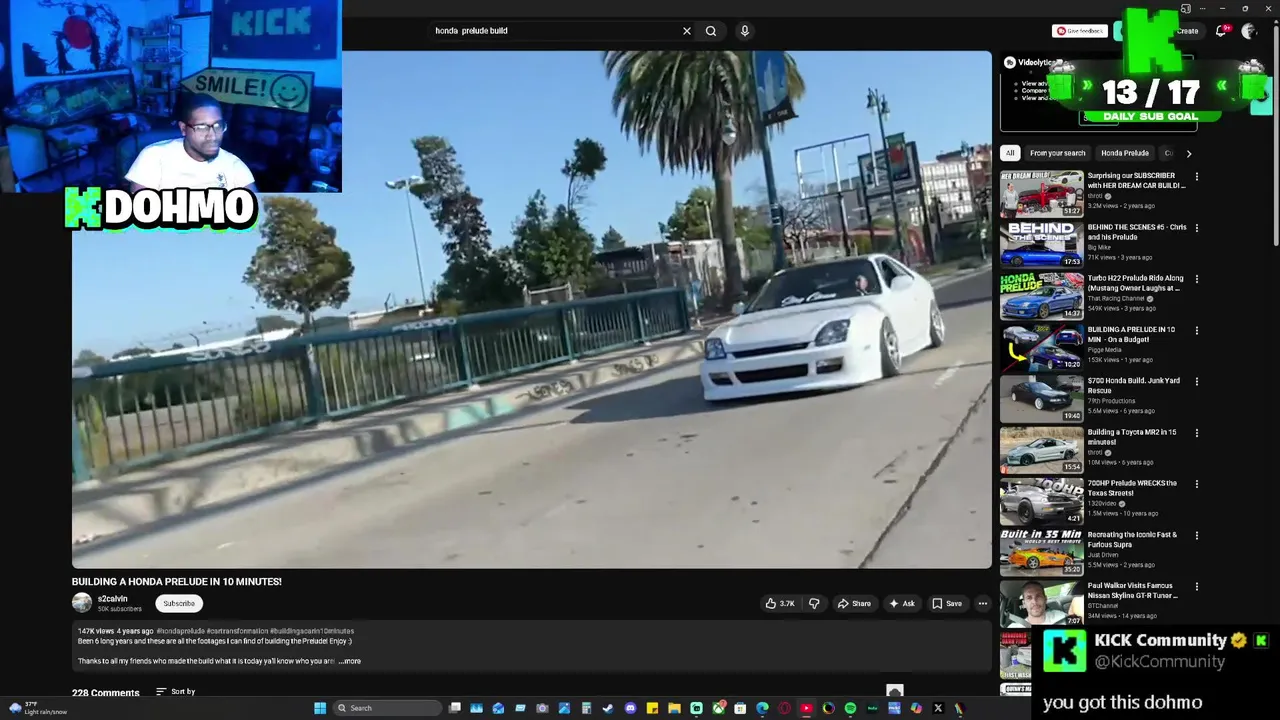Click the Share arrow button
1280x720 pixels.
coord(854,603)
